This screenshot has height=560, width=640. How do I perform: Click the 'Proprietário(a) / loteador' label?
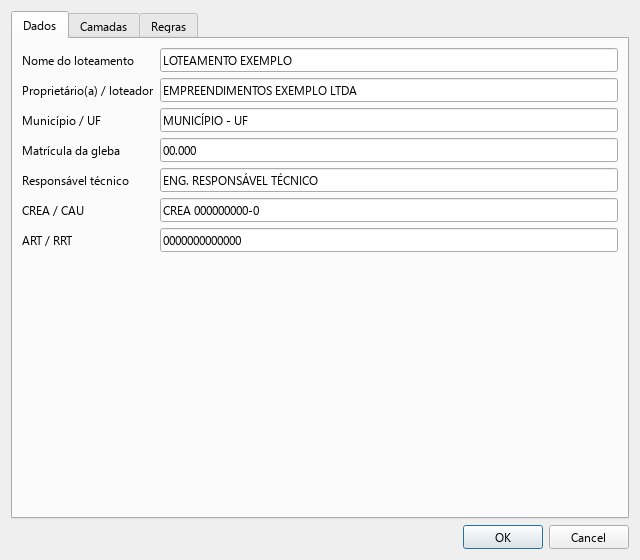tap(88, 91)
